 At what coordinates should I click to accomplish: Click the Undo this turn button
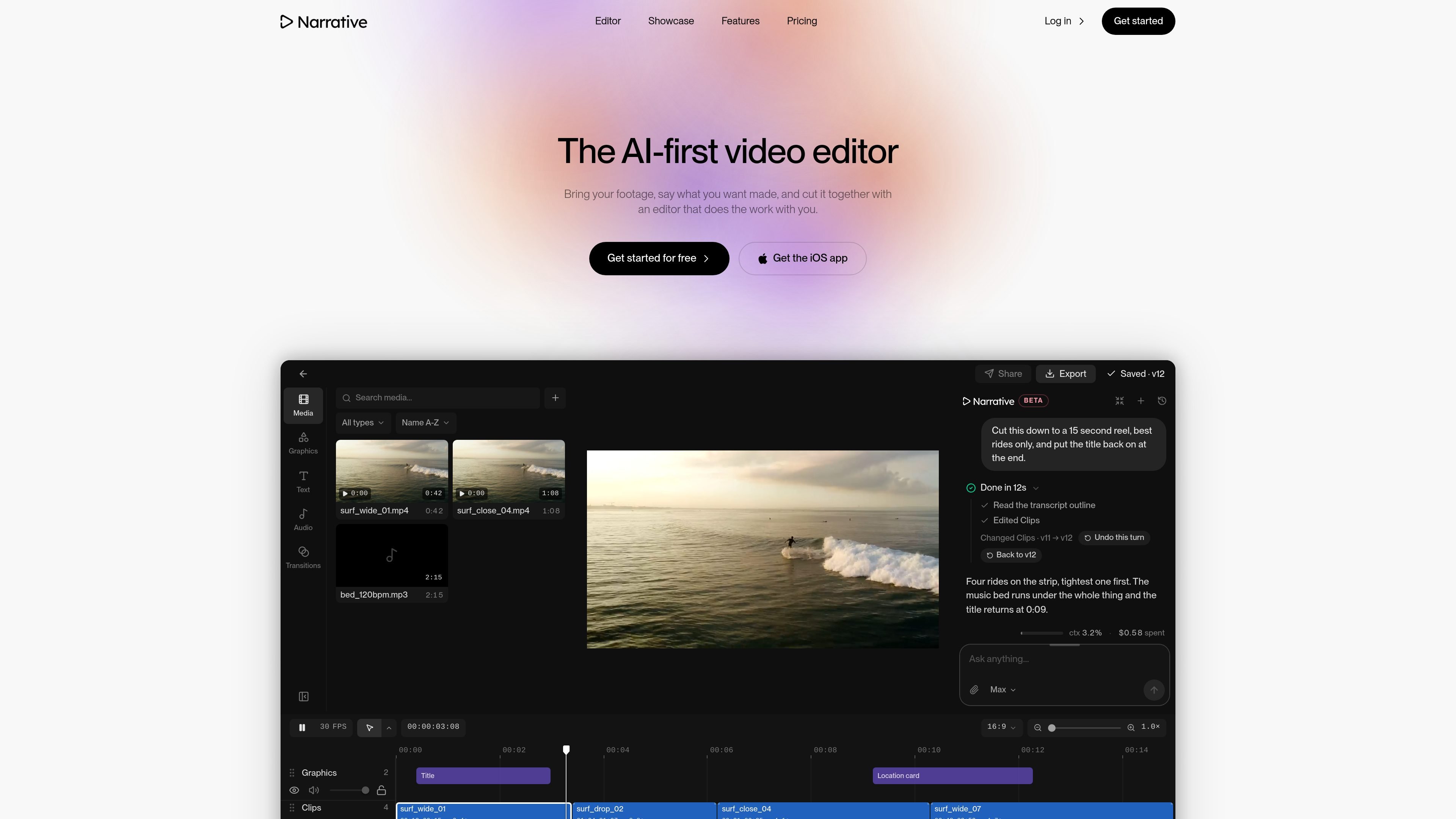(1114, 538)
